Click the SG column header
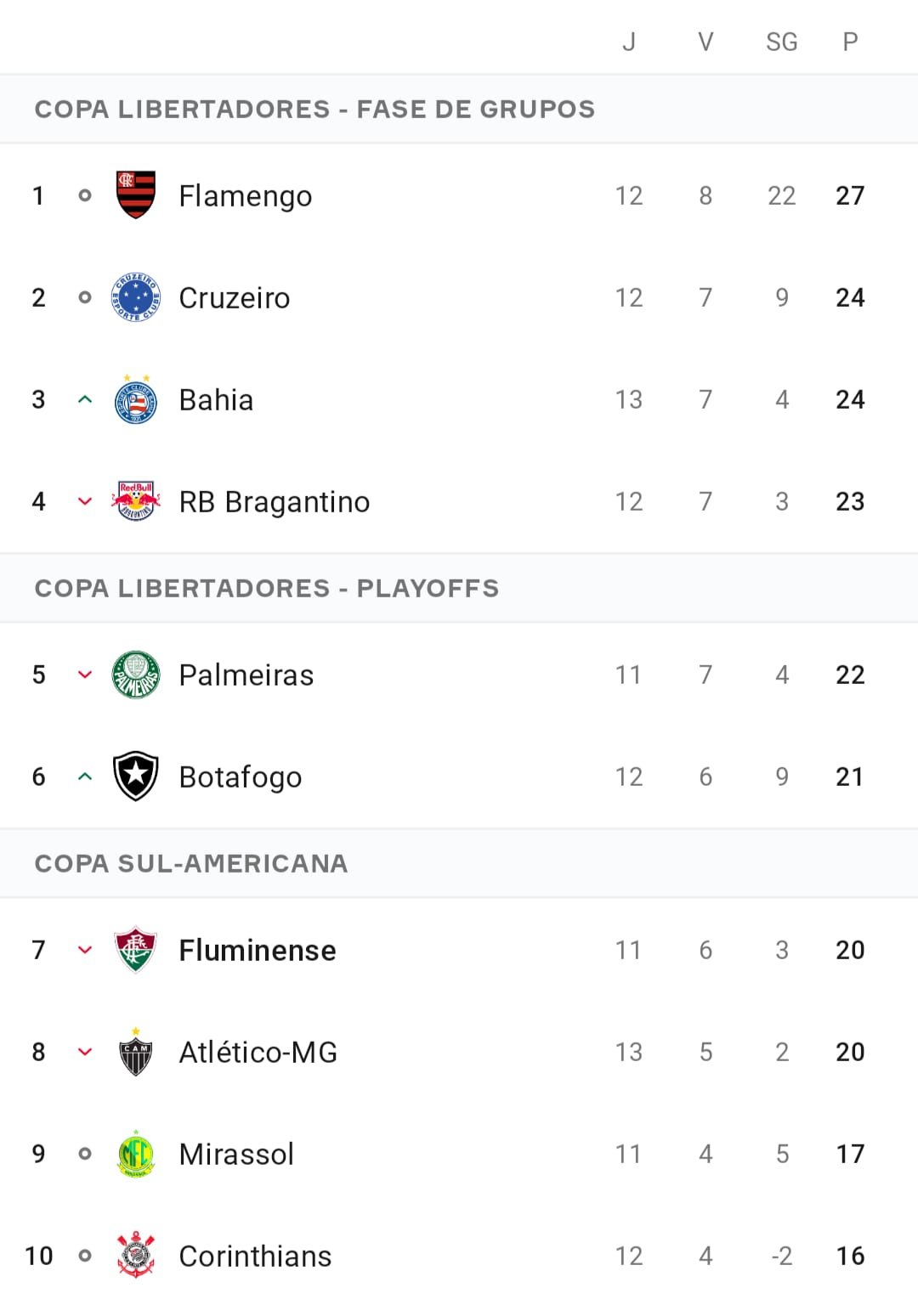This screenshot has height=1316, width=918. (x=782, y=42)
